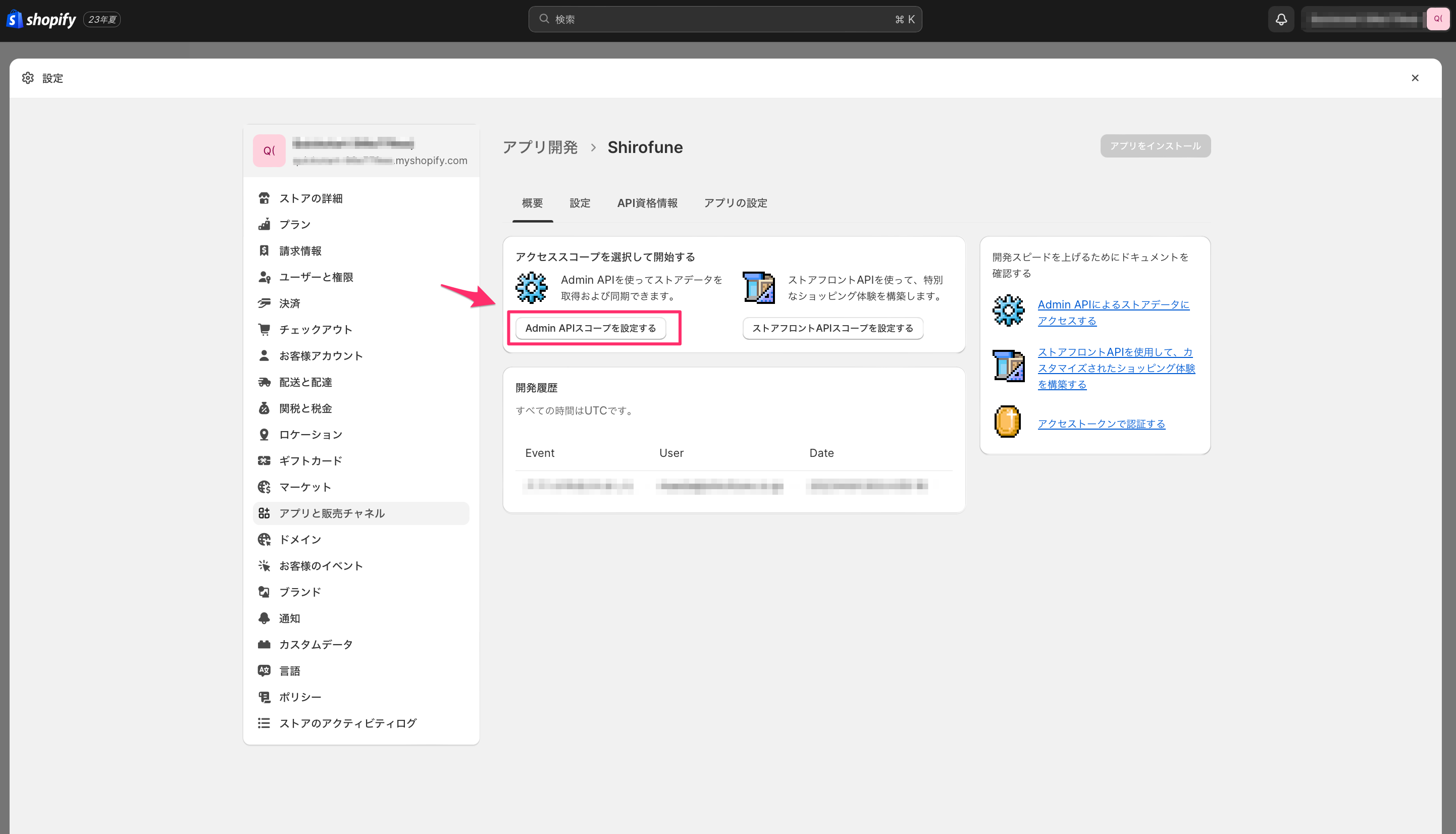
Task: Click Admin APIスコープを設定する button
Action: (591, 328)
